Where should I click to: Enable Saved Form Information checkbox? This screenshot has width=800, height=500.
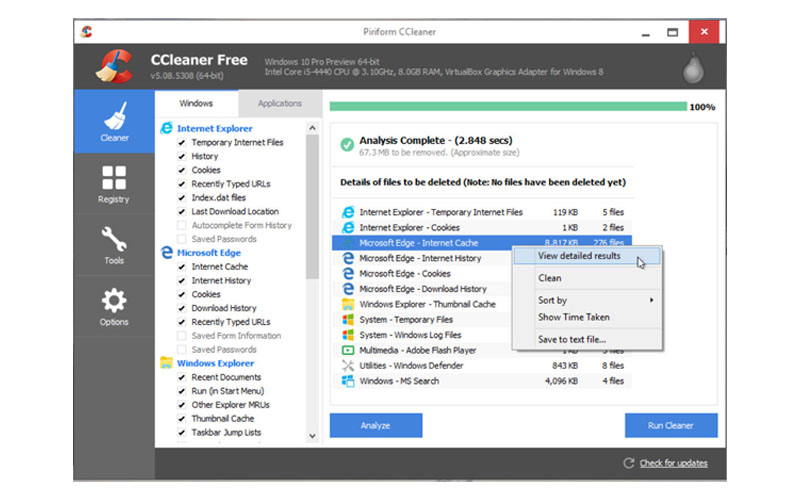182,335
